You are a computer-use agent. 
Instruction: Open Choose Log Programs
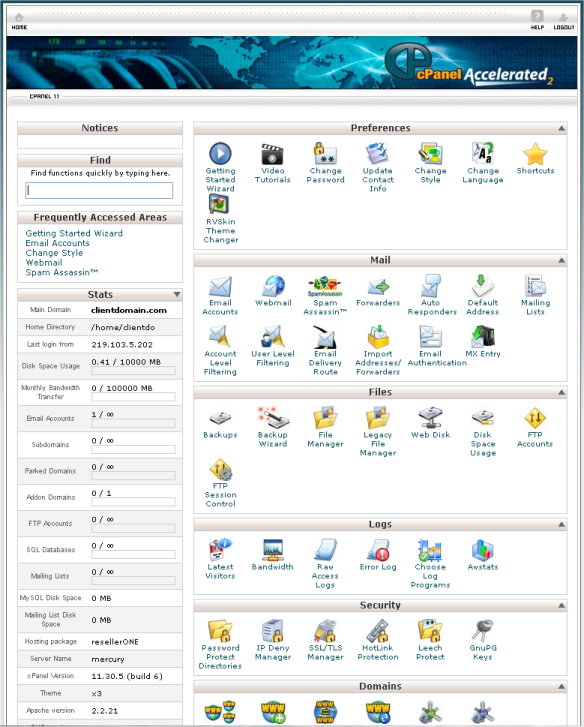tap(430, 550)
